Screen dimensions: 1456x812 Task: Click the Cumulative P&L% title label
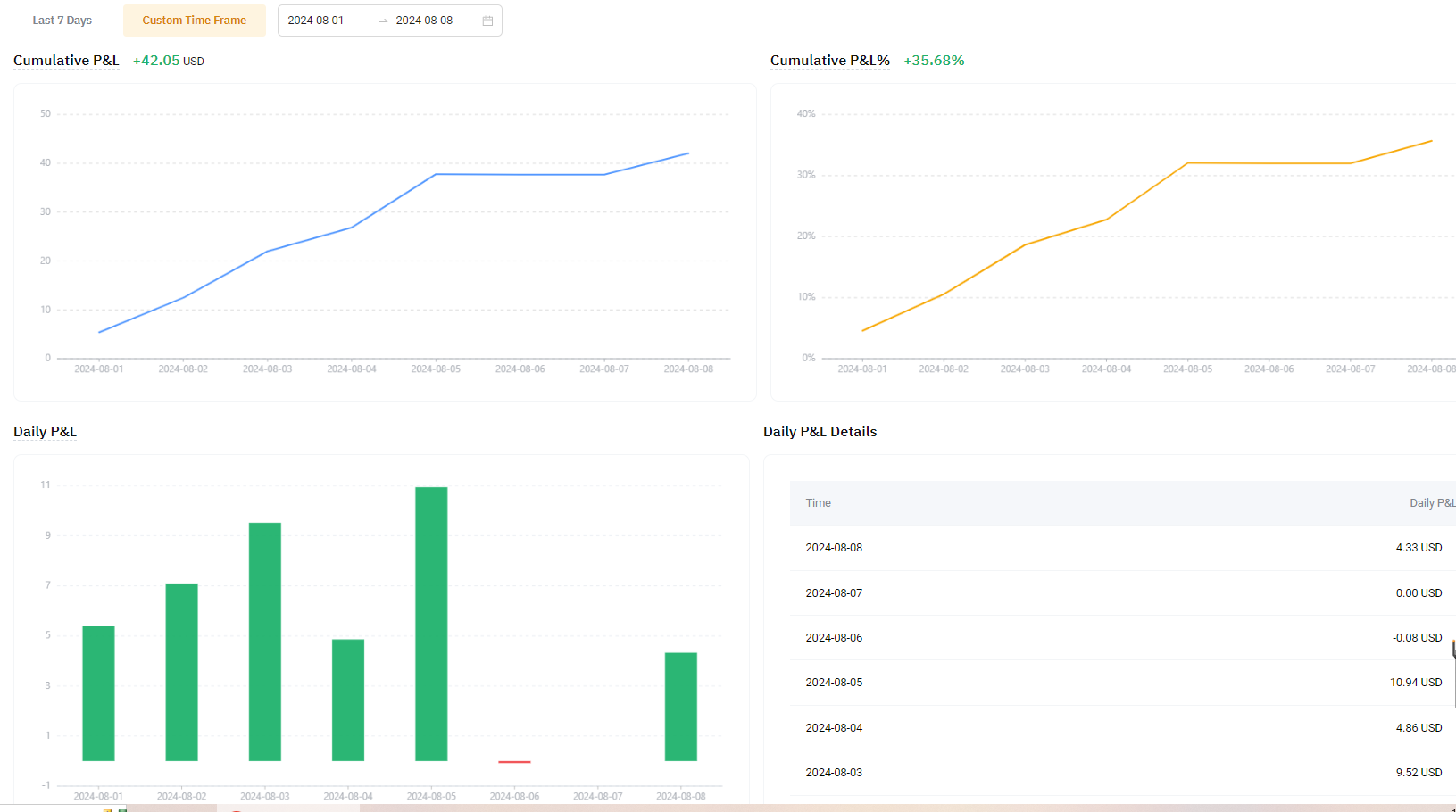point(829,61)
